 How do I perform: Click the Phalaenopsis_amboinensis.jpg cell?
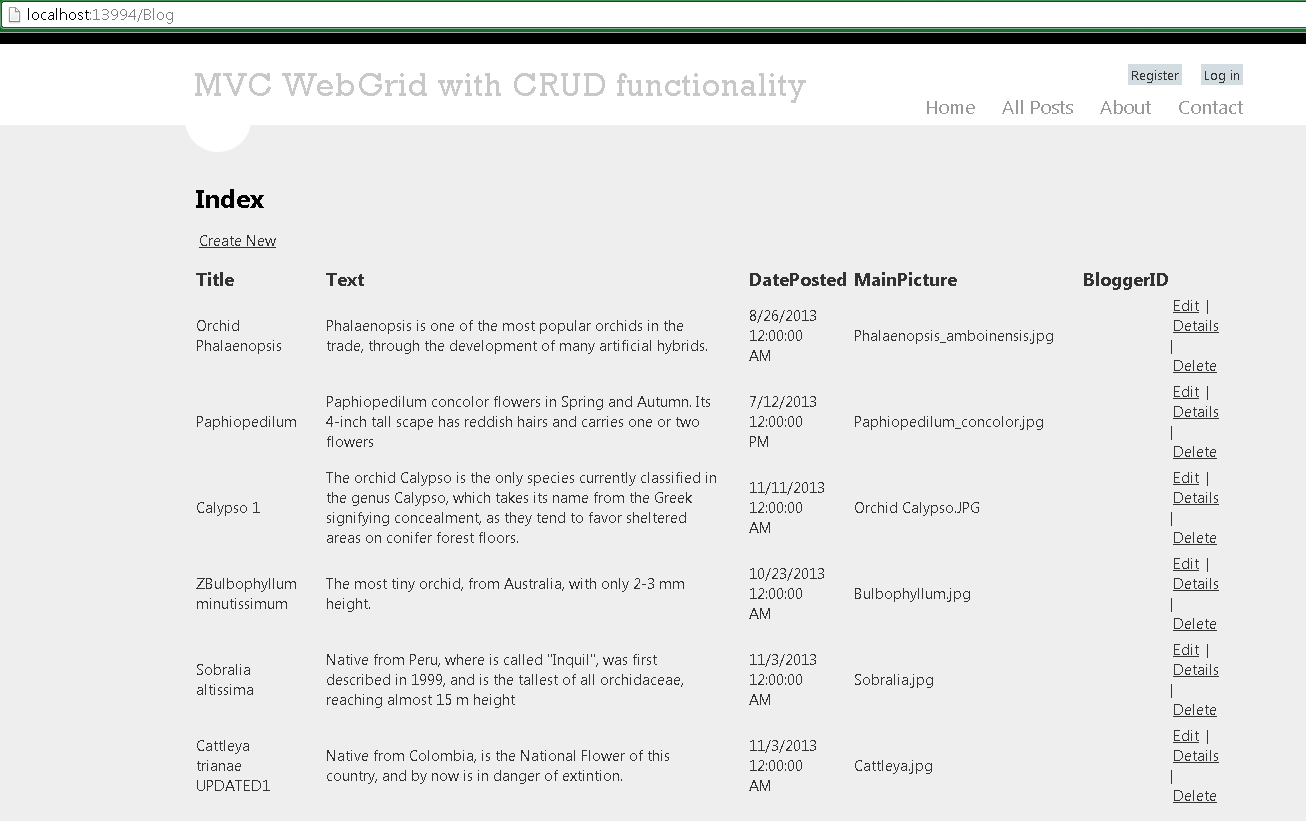954,336
